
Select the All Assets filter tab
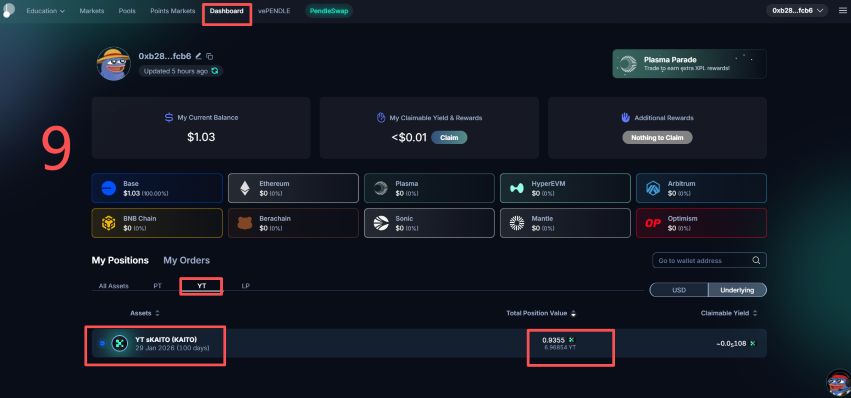click(113, 286)
